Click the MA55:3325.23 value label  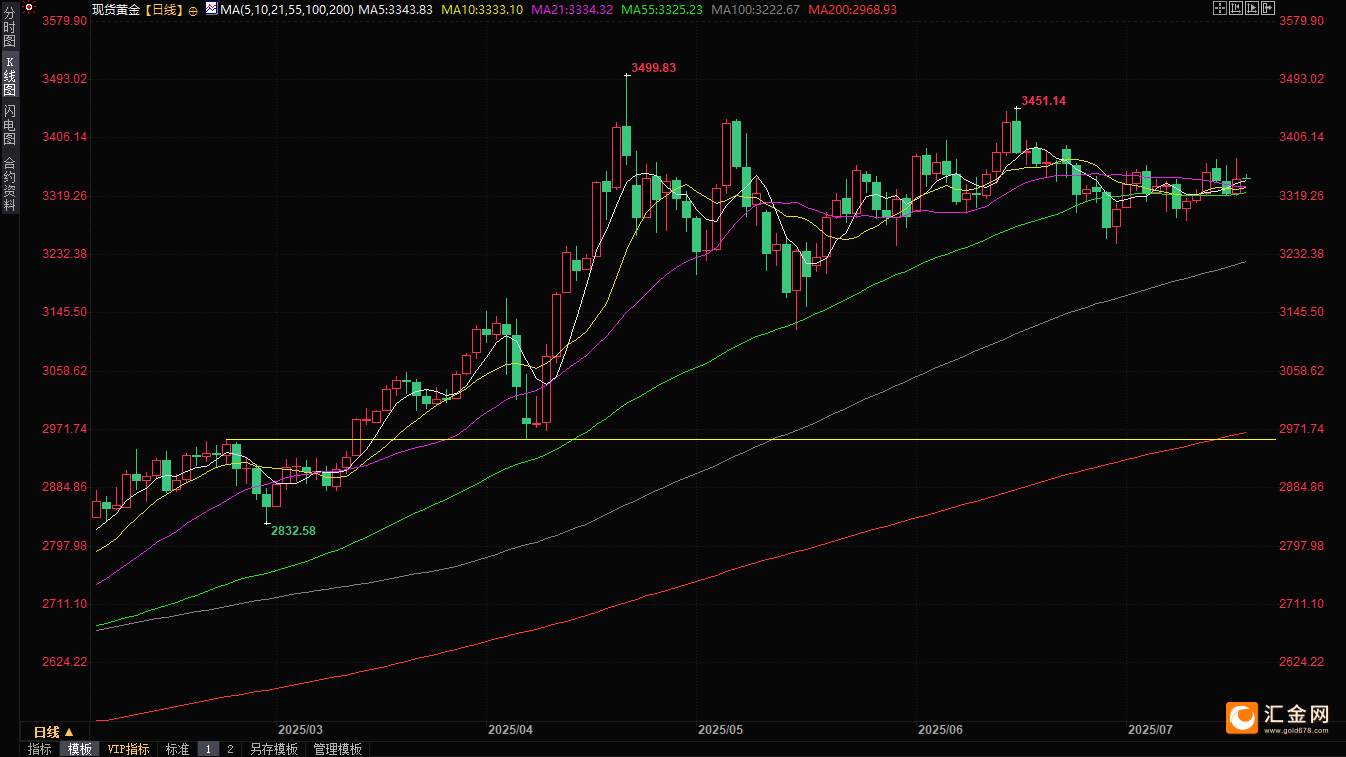coord(661,9)
